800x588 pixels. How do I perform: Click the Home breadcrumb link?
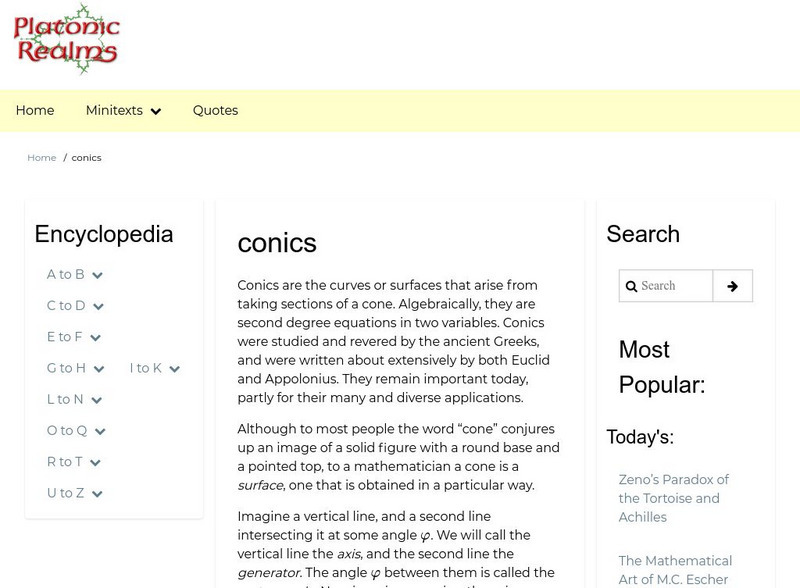click(41, 158)
